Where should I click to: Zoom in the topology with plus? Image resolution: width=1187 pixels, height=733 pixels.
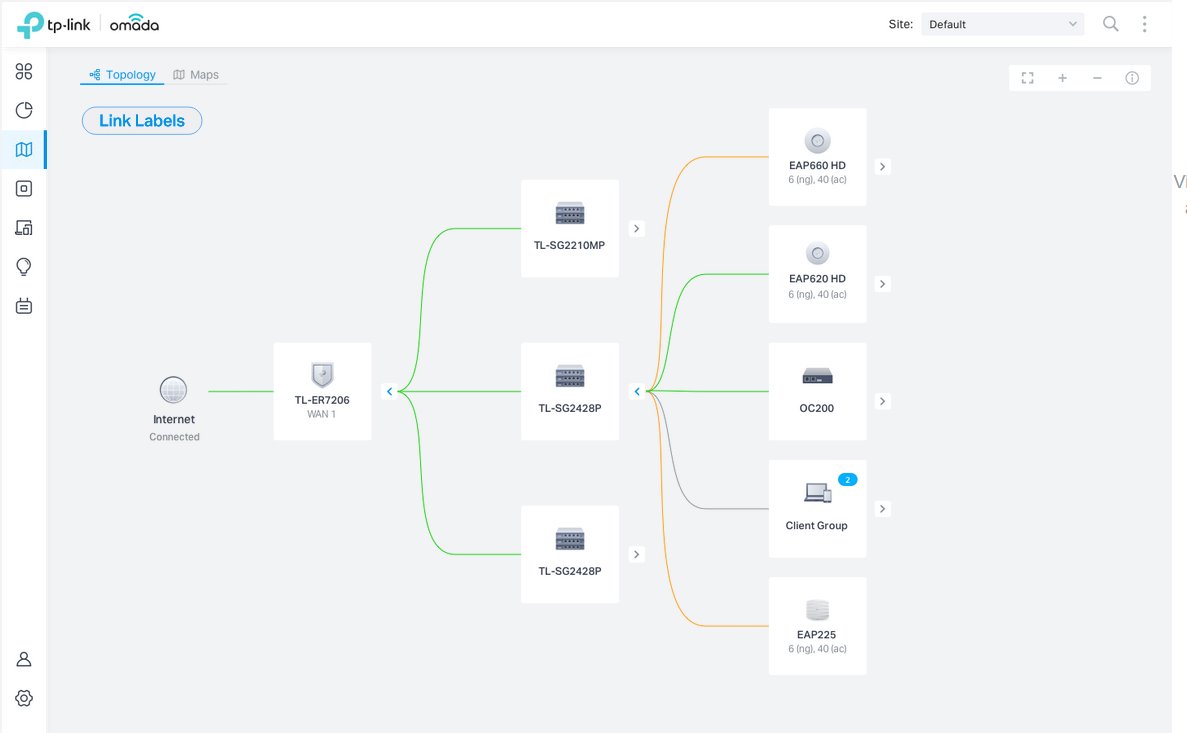pyautogui.click(x=1062, y=78)
